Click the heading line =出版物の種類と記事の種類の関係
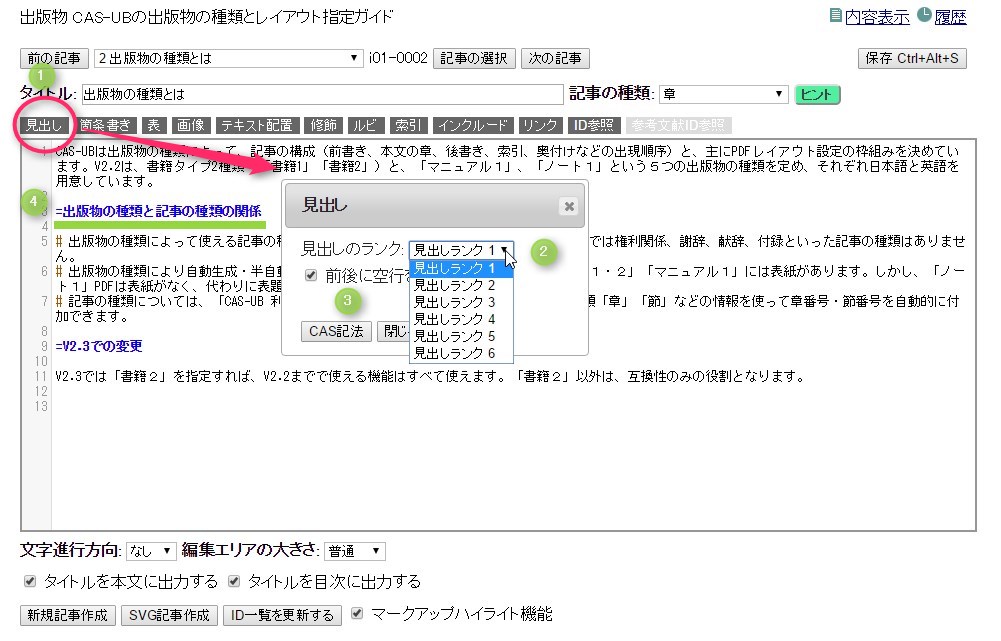Image resolution: width=1001 pixels, height=641 pixels. [158, 211]
